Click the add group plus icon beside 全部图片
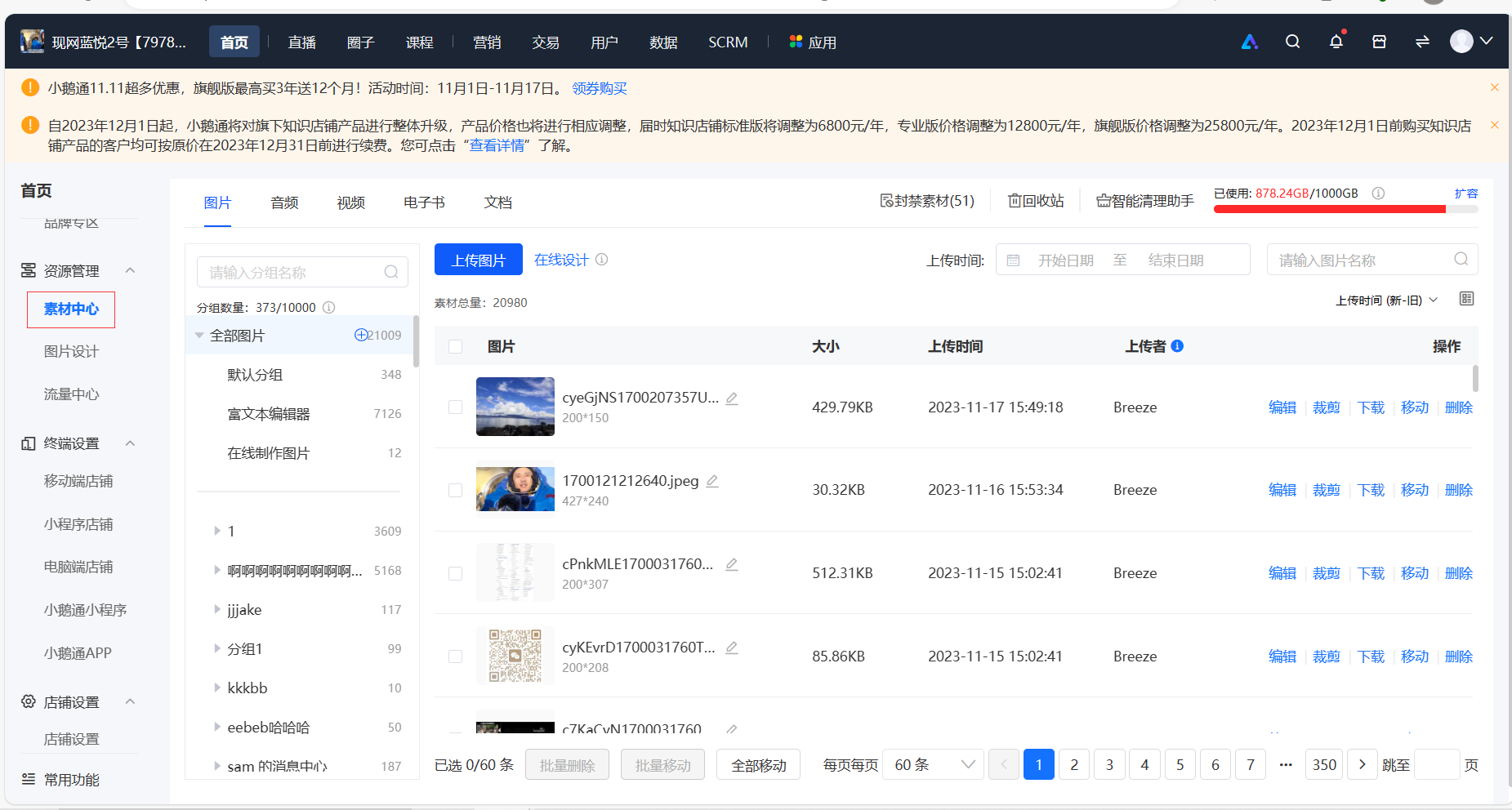The image size is (1512, 810). [360, 335]
